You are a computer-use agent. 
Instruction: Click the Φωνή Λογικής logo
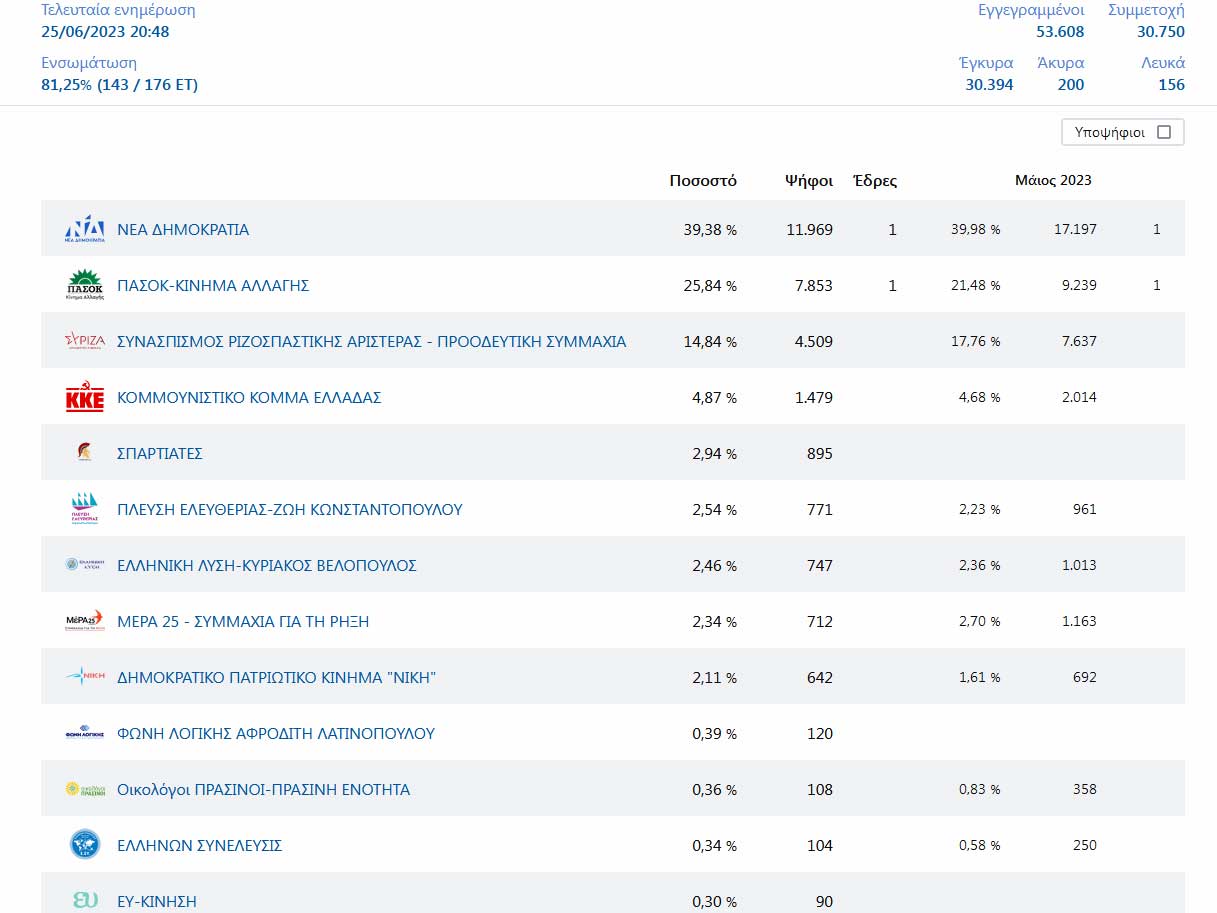(85, 733)
